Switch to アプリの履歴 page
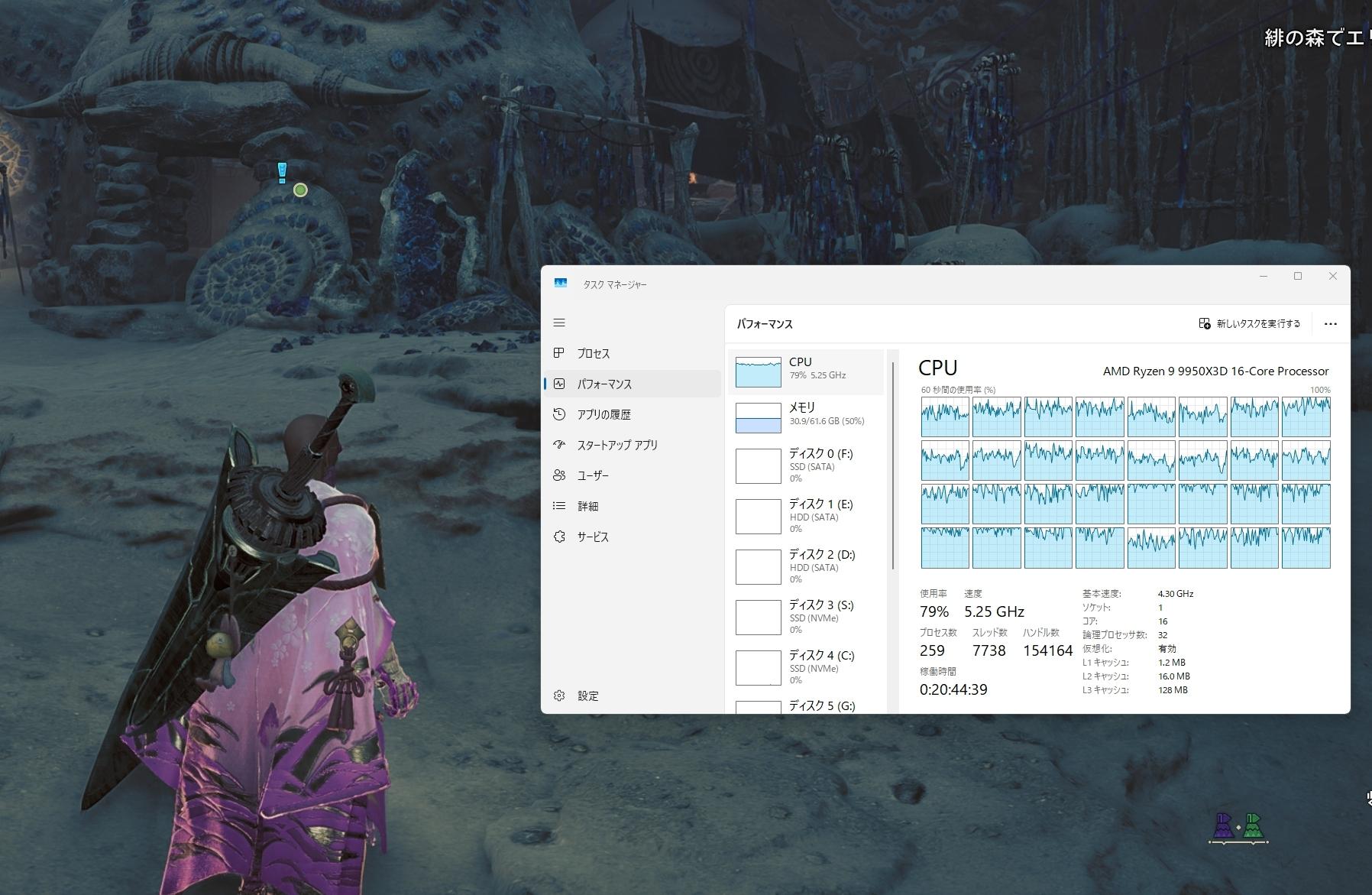 point(633,414)
